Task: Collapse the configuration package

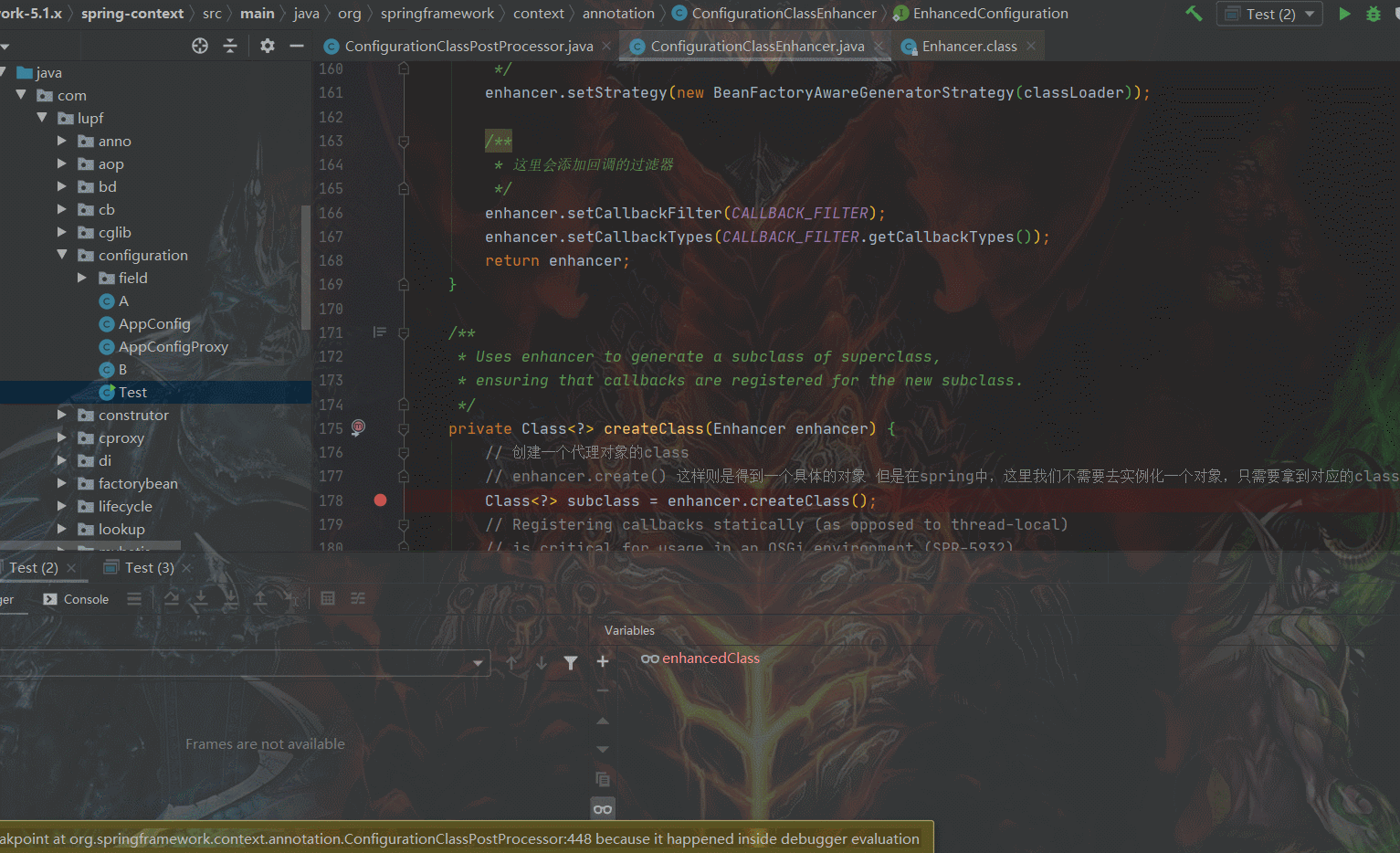Action: [62, 255]
